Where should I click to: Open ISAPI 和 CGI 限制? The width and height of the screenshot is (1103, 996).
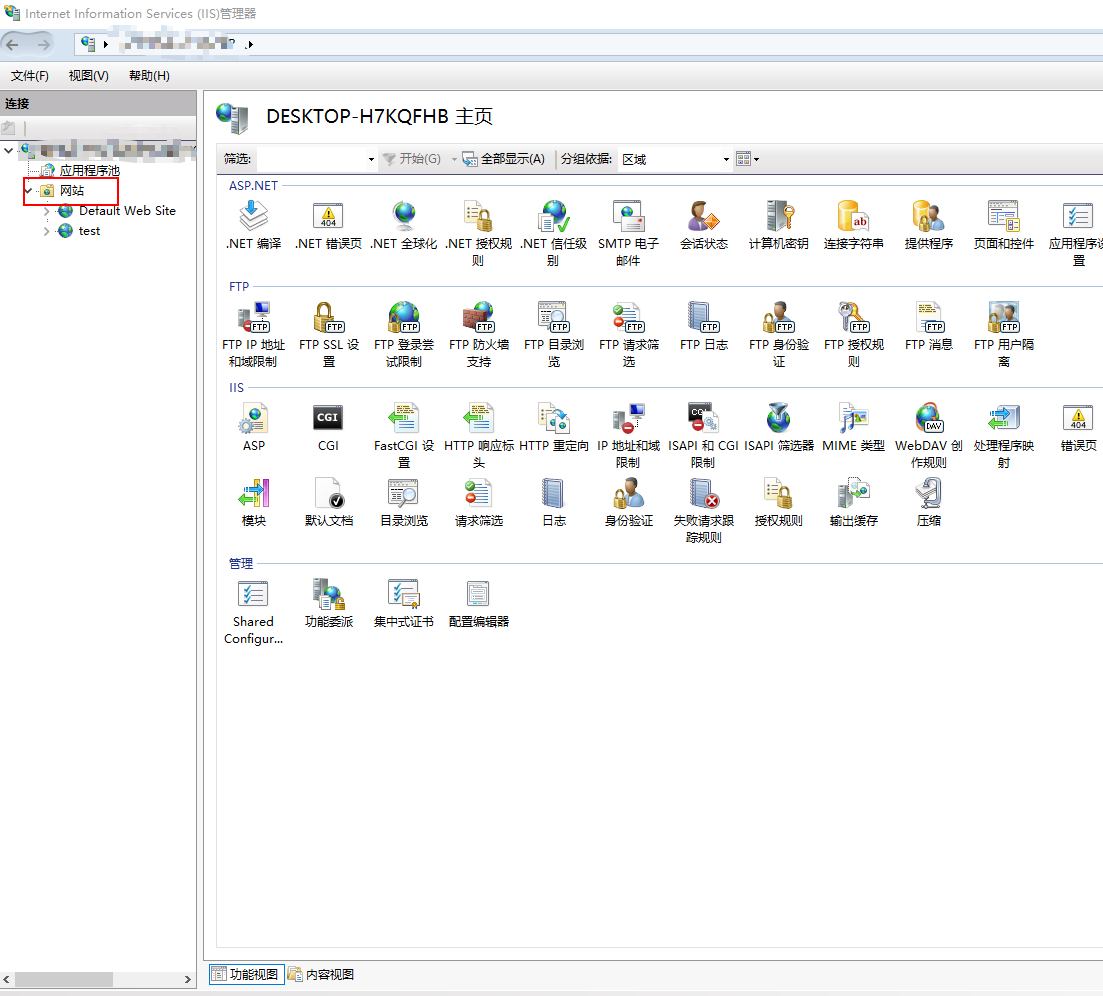[703, 435]
